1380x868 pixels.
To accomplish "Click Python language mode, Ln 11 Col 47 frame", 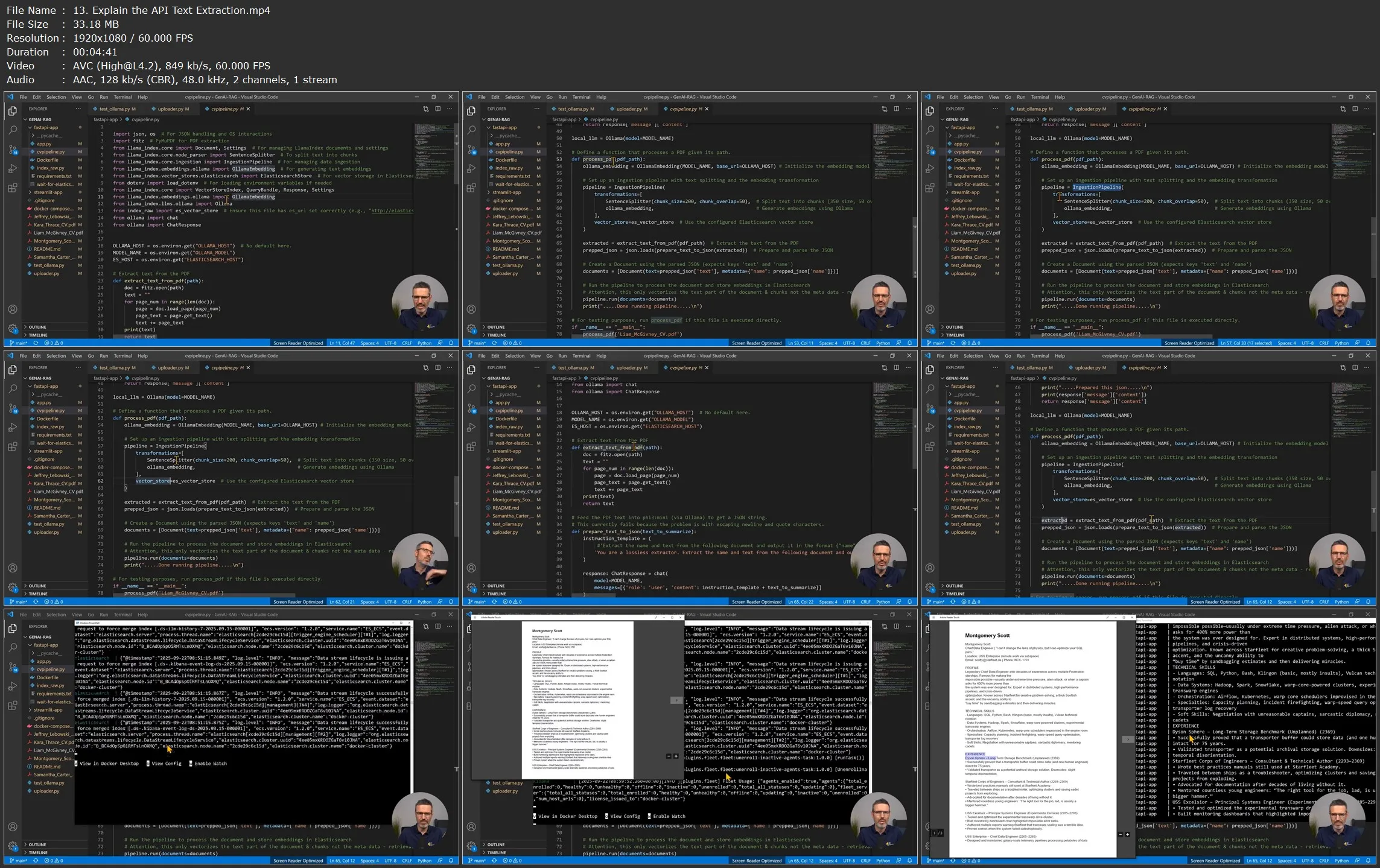I will 424,343.
